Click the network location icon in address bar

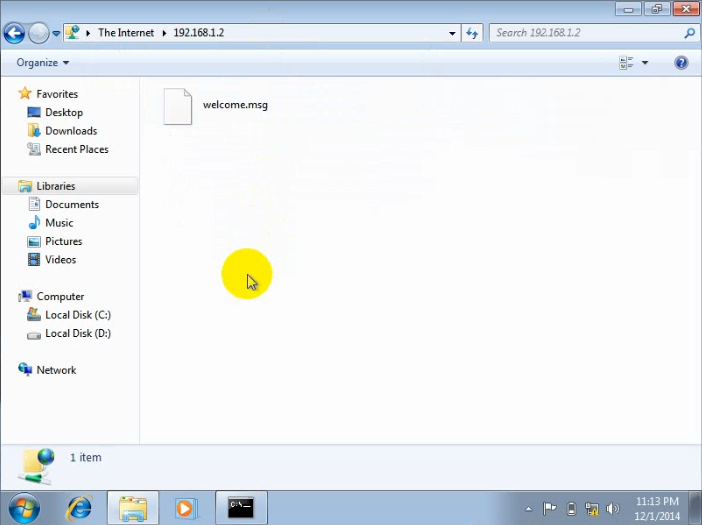click(x=73, y=33)
